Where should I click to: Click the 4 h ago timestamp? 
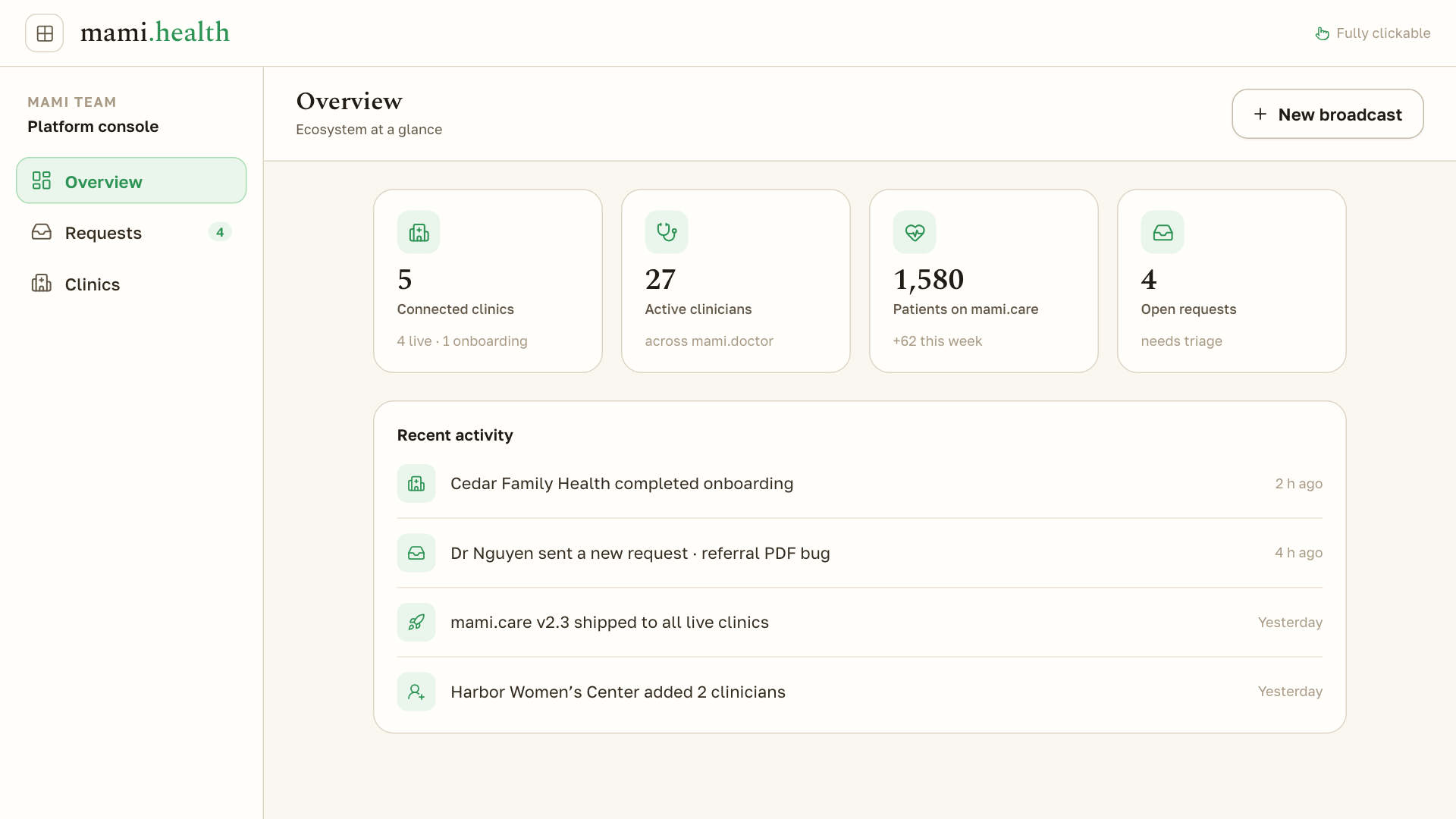1299,553
